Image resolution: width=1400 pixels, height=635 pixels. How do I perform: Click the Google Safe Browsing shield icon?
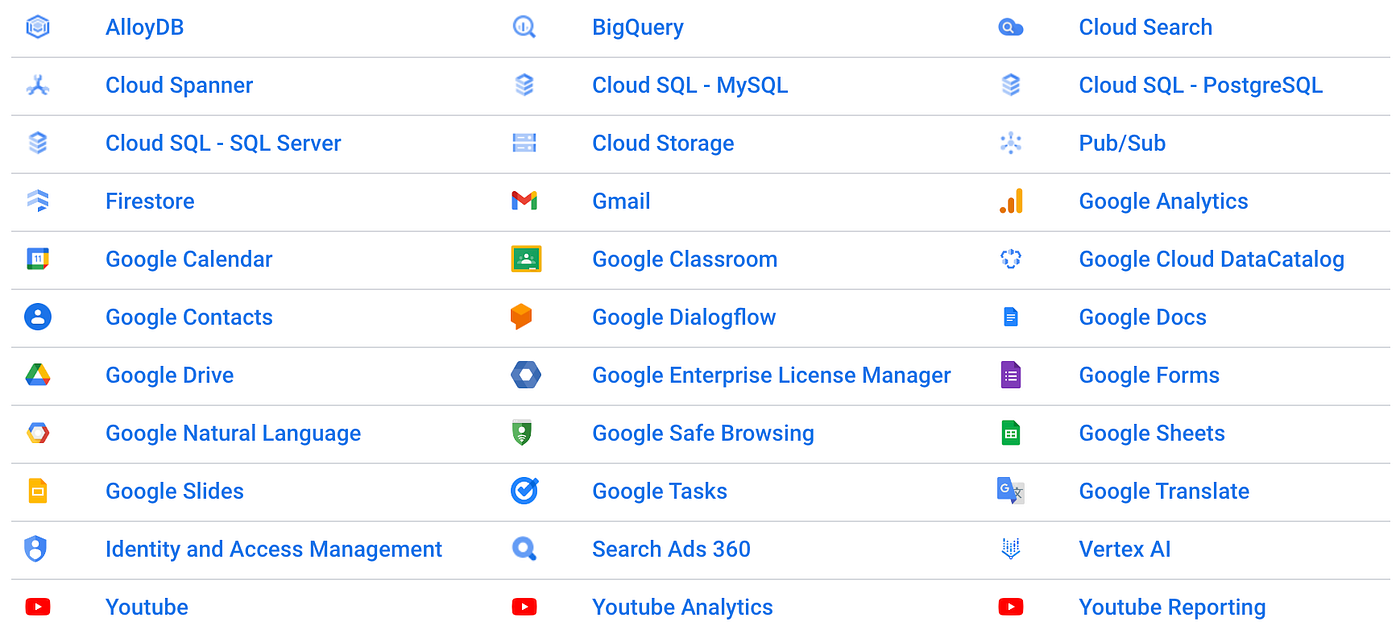(521, 433)
